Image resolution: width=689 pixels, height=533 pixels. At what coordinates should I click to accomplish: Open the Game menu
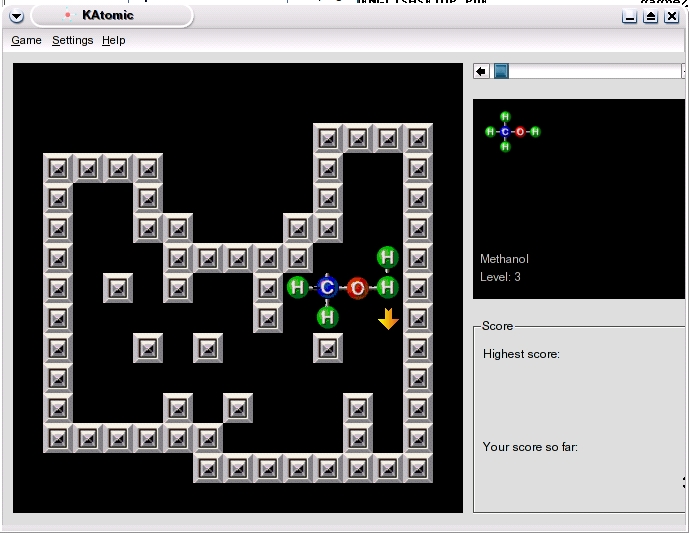click(26, 40)
